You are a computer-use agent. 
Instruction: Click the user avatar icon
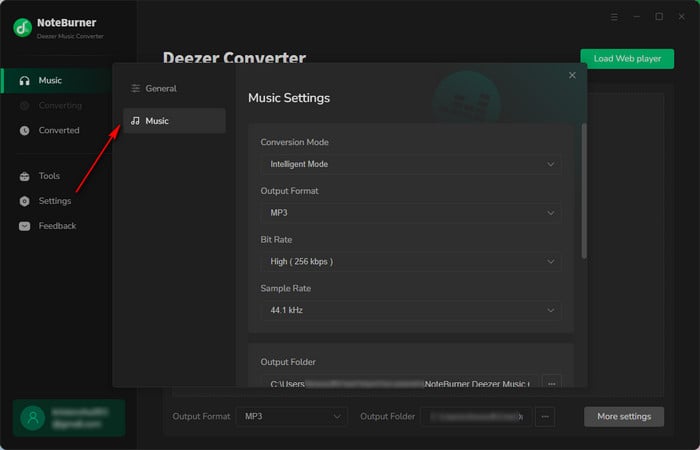33,418
